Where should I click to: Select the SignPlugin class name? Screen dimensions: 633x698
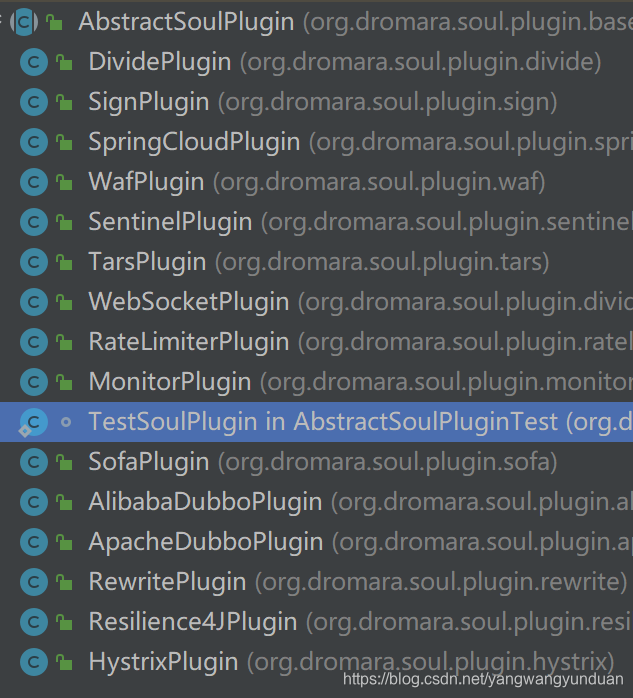(149, 102)
